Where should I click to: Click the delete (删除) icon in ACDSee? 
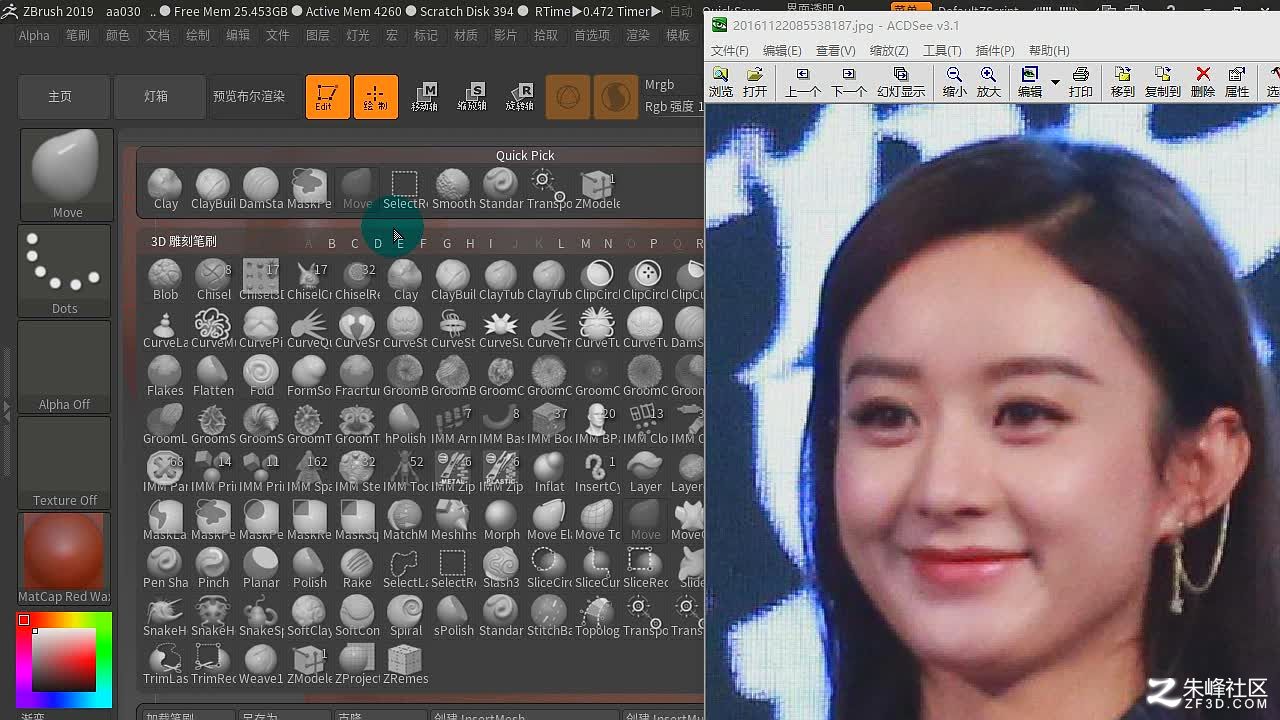coord(1203,82)
